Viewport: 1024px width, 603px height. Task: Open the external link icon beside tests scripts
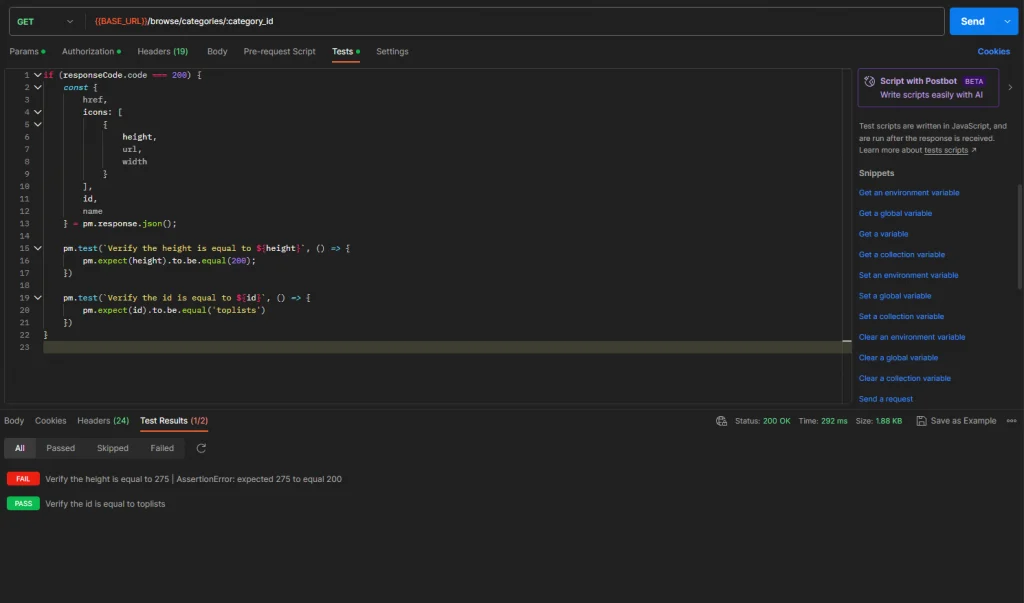click(974, 150)
